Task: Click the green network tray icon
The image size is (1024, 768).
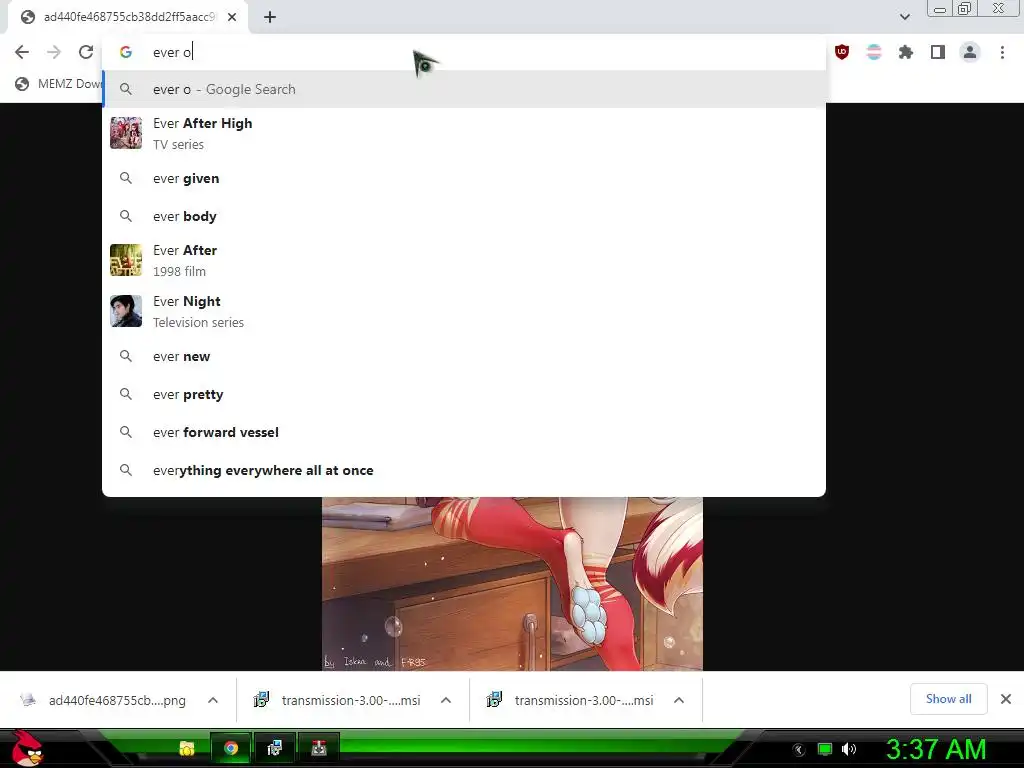Action: tap(825, 749)
